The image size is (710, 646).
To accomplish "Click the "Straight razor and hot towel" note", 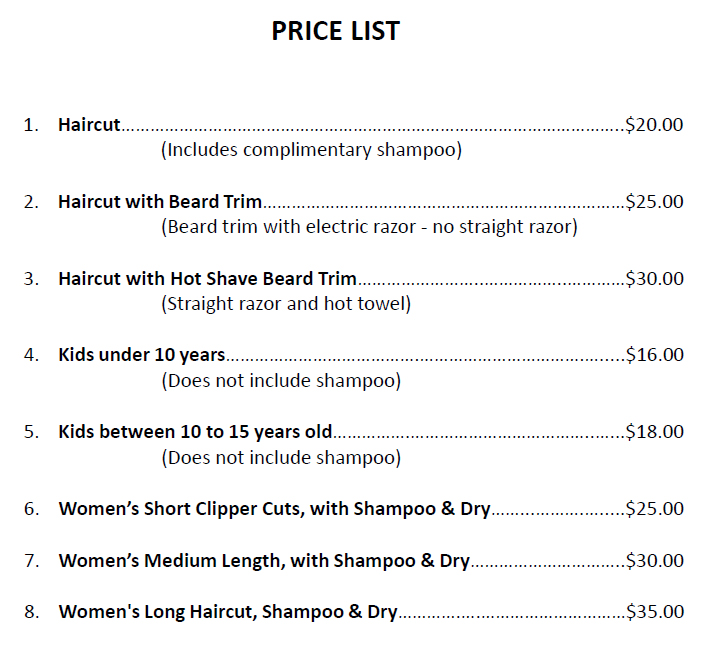I will click(x=286, y=303).
